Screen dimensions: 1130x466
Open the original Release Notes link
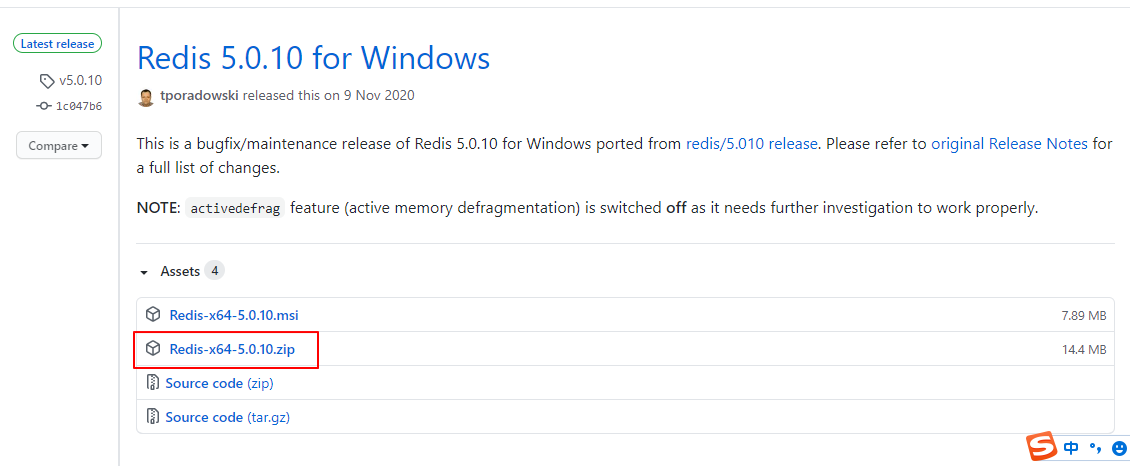click(x=1009, y=144)
